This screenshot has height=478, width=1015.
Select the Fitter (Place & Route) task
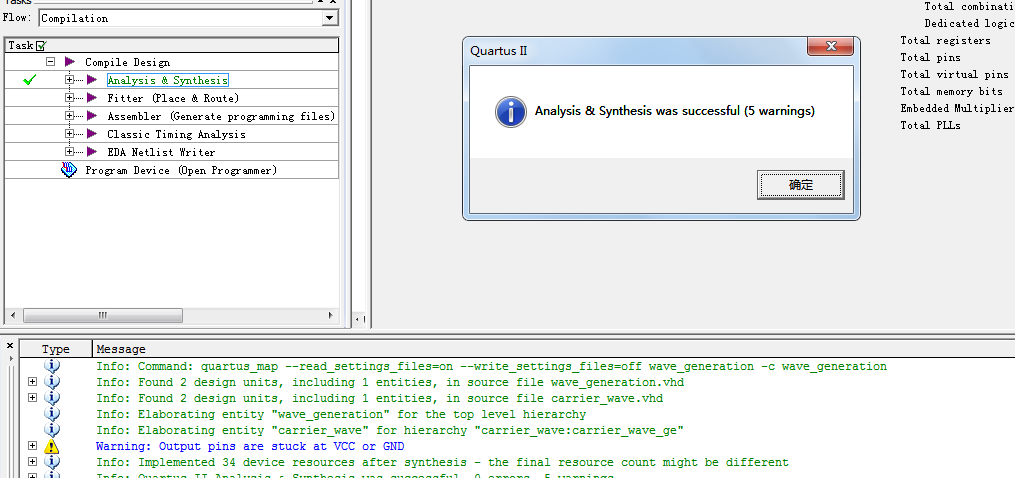click(x=173, y=98)
